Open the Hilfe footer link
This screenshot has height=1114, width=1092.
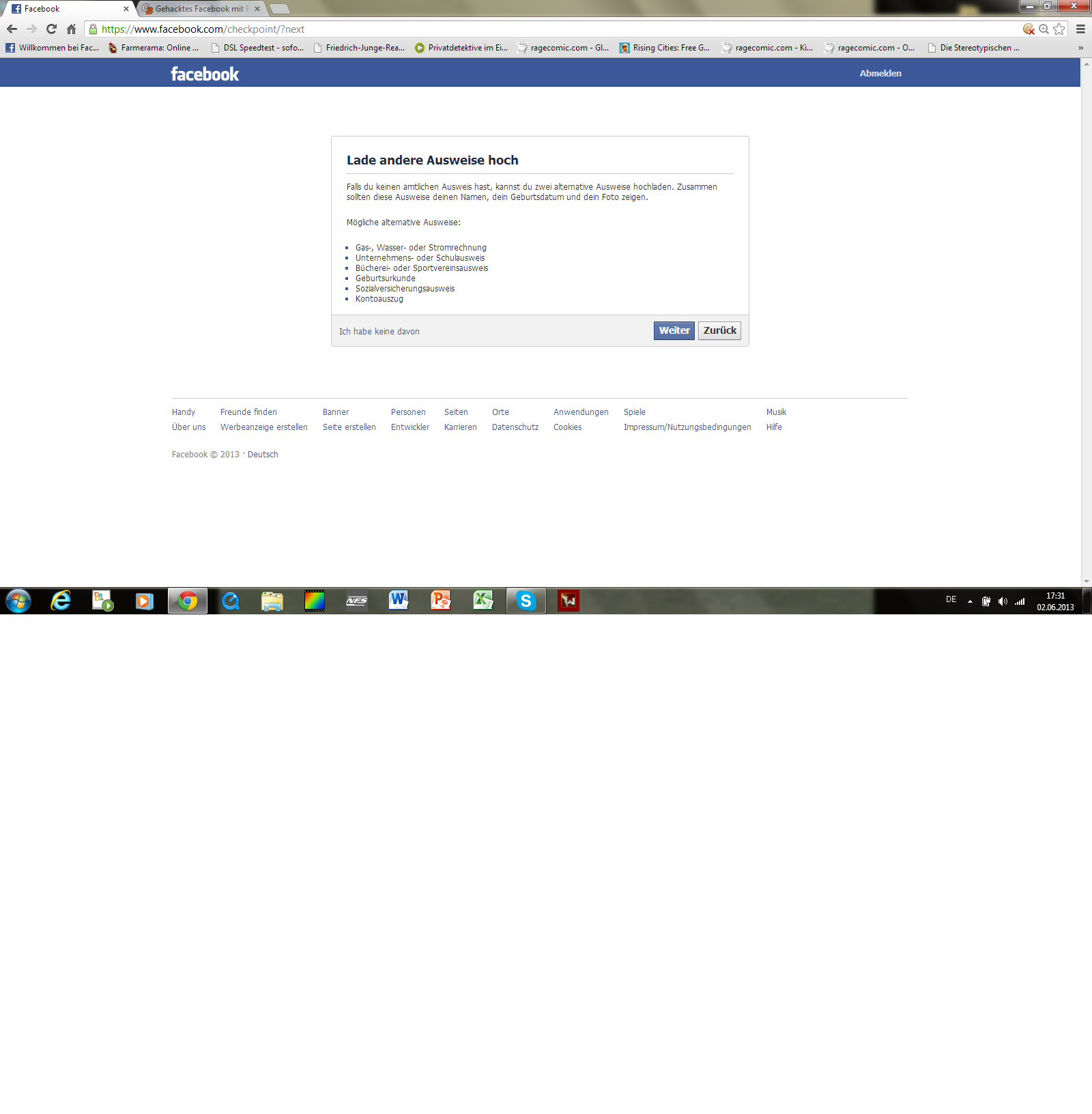[774, 427]
